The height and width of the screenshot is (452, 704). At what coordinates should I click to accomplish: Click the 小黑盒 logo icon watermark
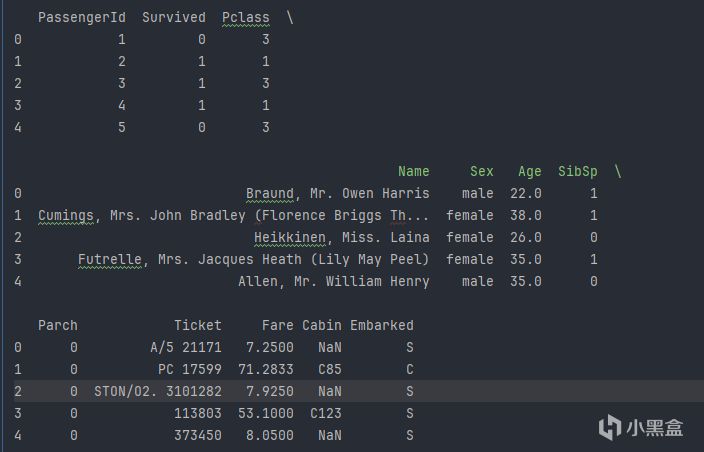tap(611, 428)
